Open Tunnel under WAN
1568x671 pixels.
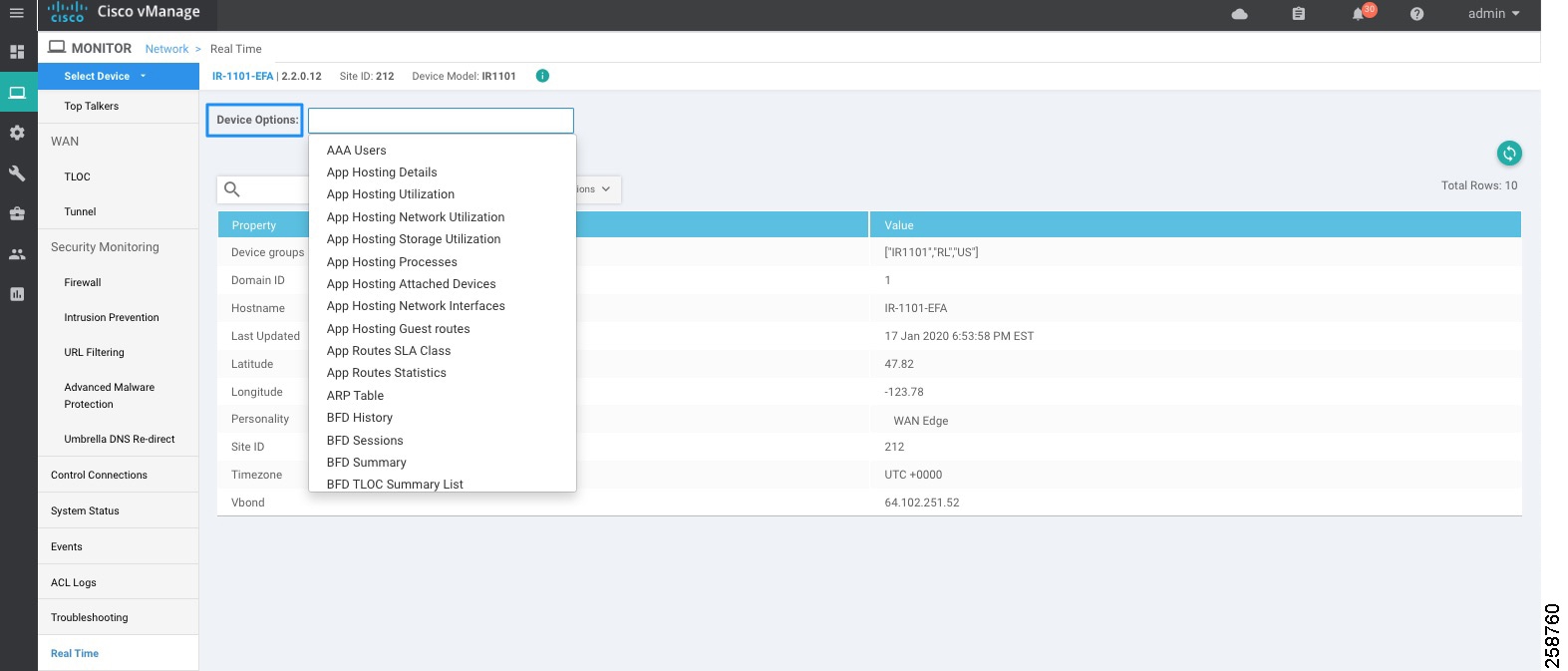(81, 211)
